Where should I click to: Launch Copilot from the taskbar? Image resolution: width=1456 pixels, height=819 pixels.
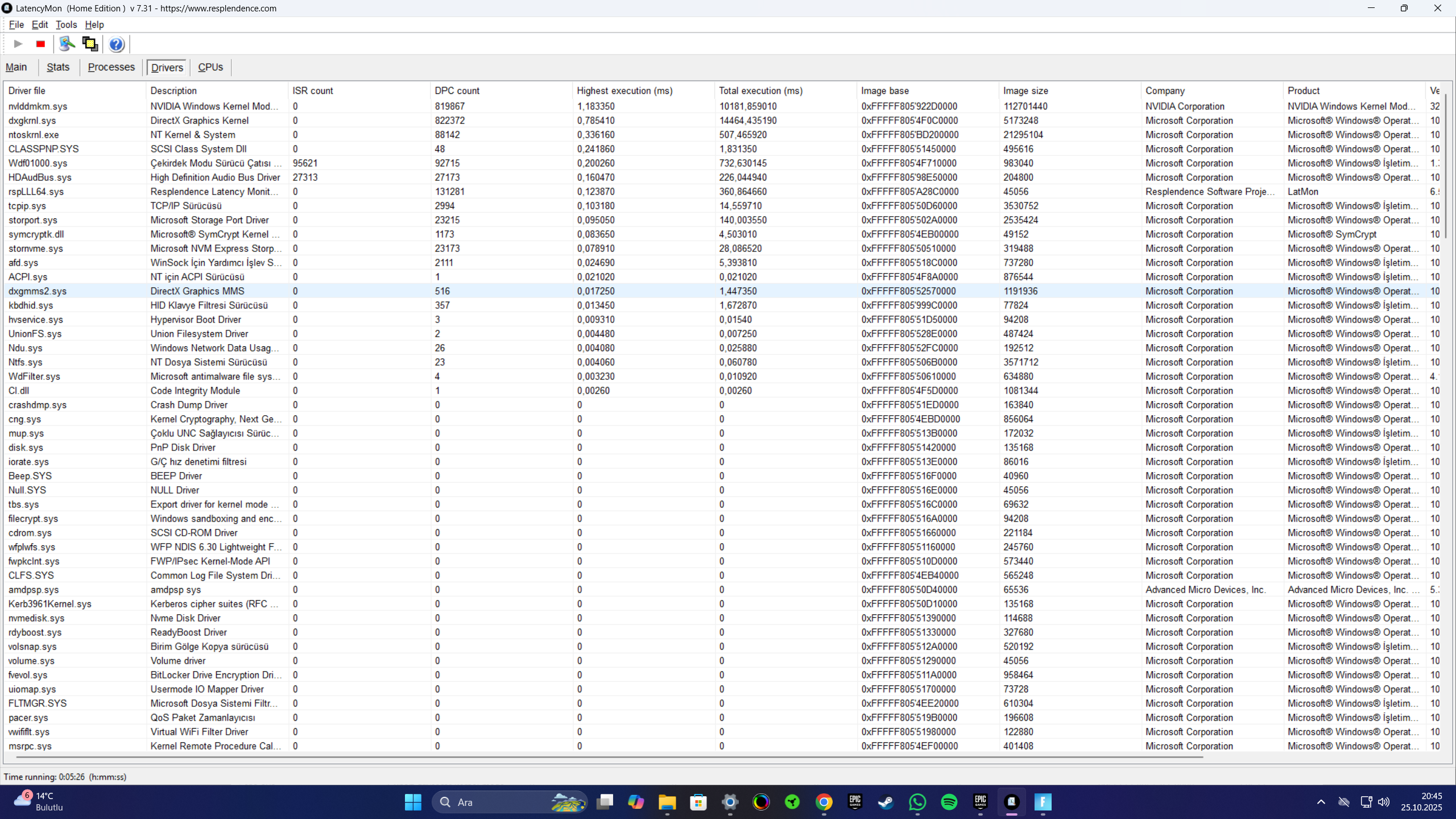coord(636,802)
